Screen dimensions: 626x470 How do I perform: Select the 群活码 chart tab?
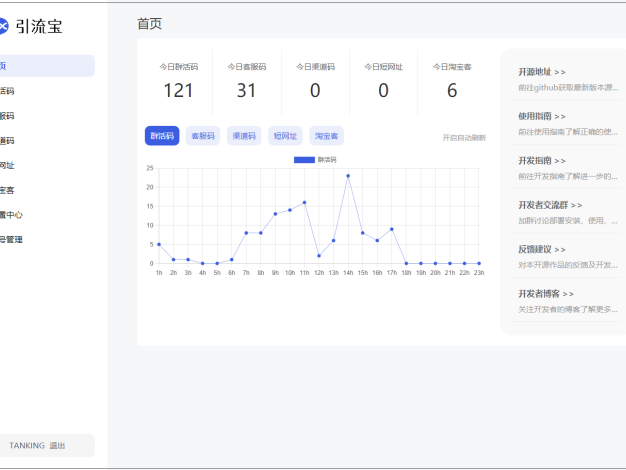(x=162, y=136)
